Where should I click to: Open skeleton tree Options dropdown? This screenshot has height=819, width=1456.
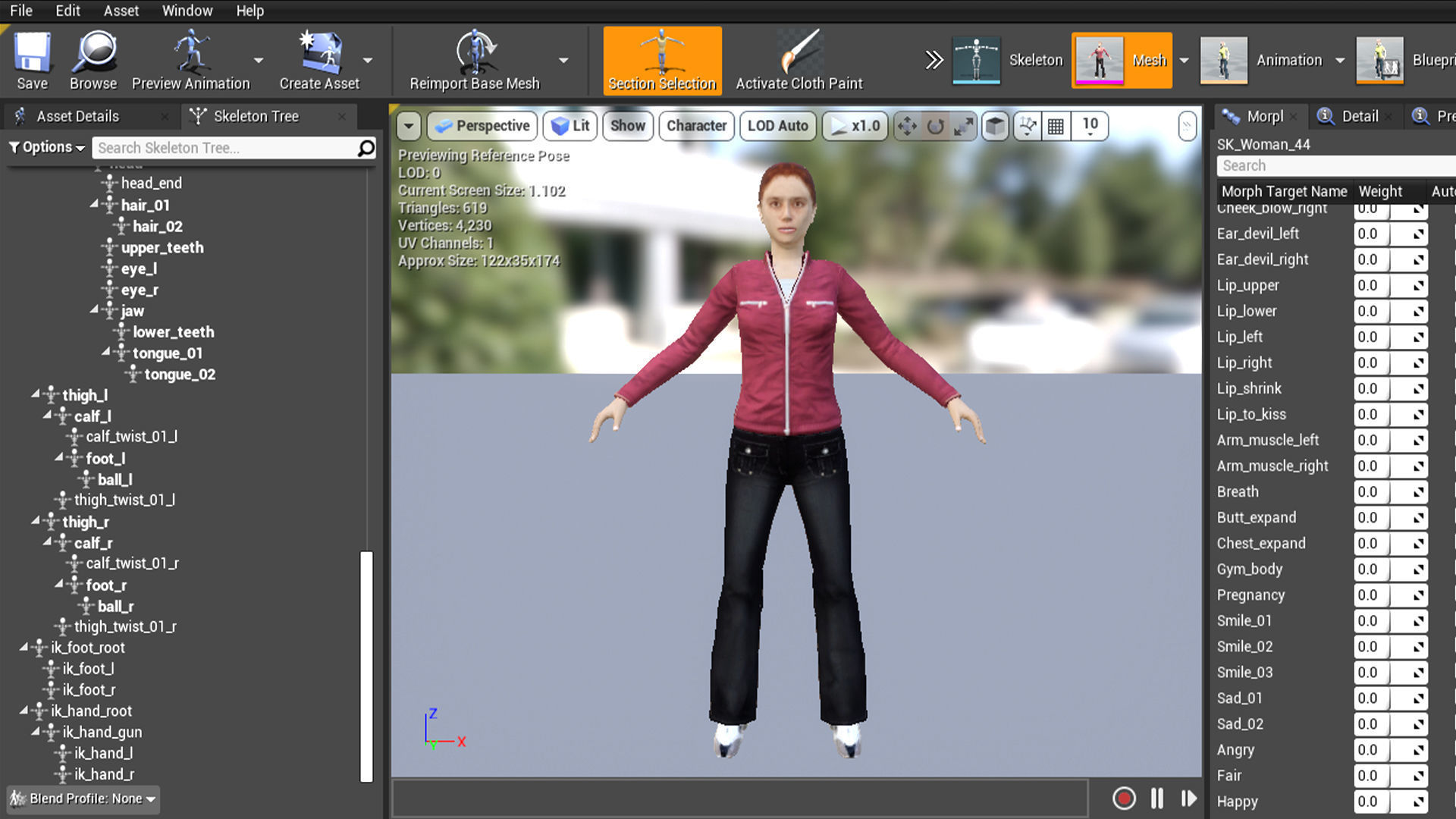(47, 147)
